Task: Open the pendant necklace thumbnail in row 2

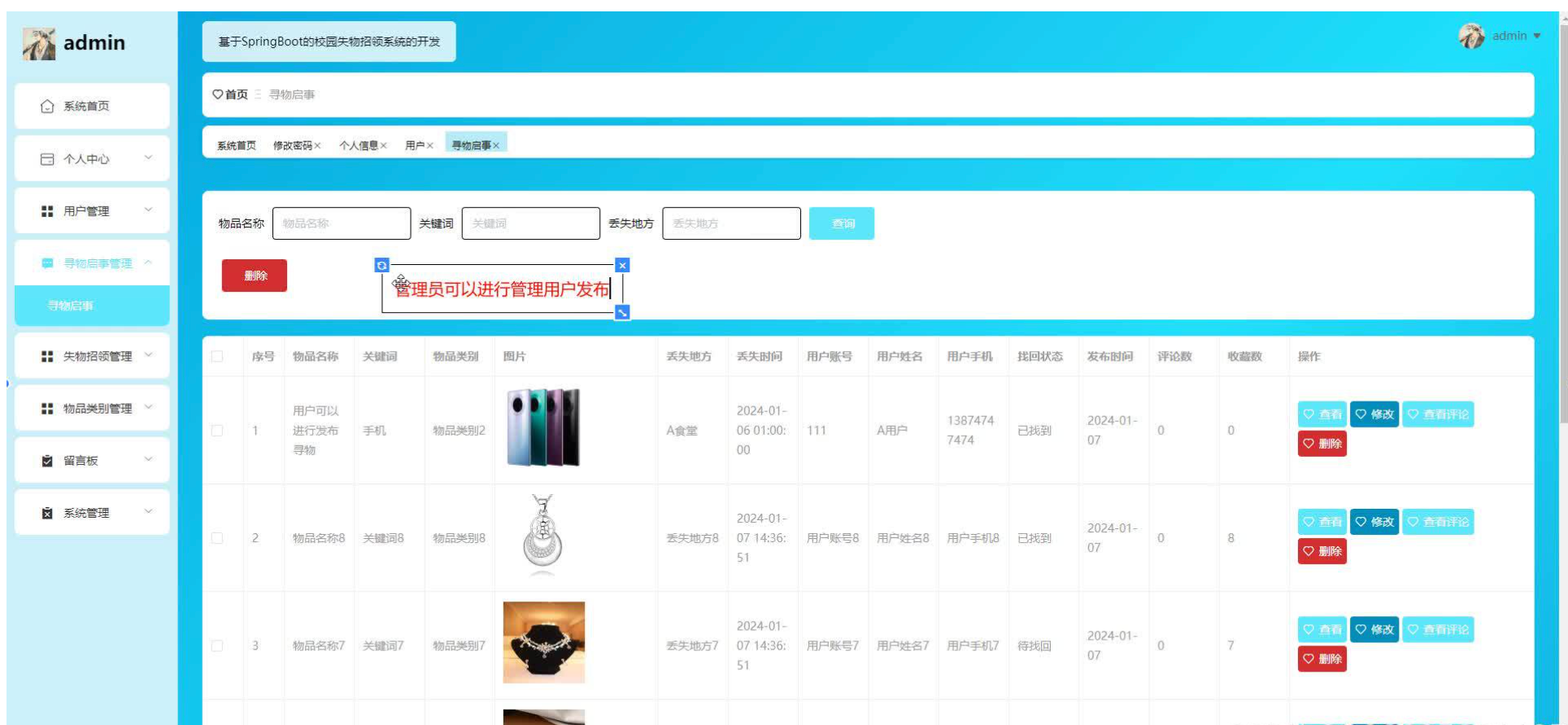Action: [543, 536]
